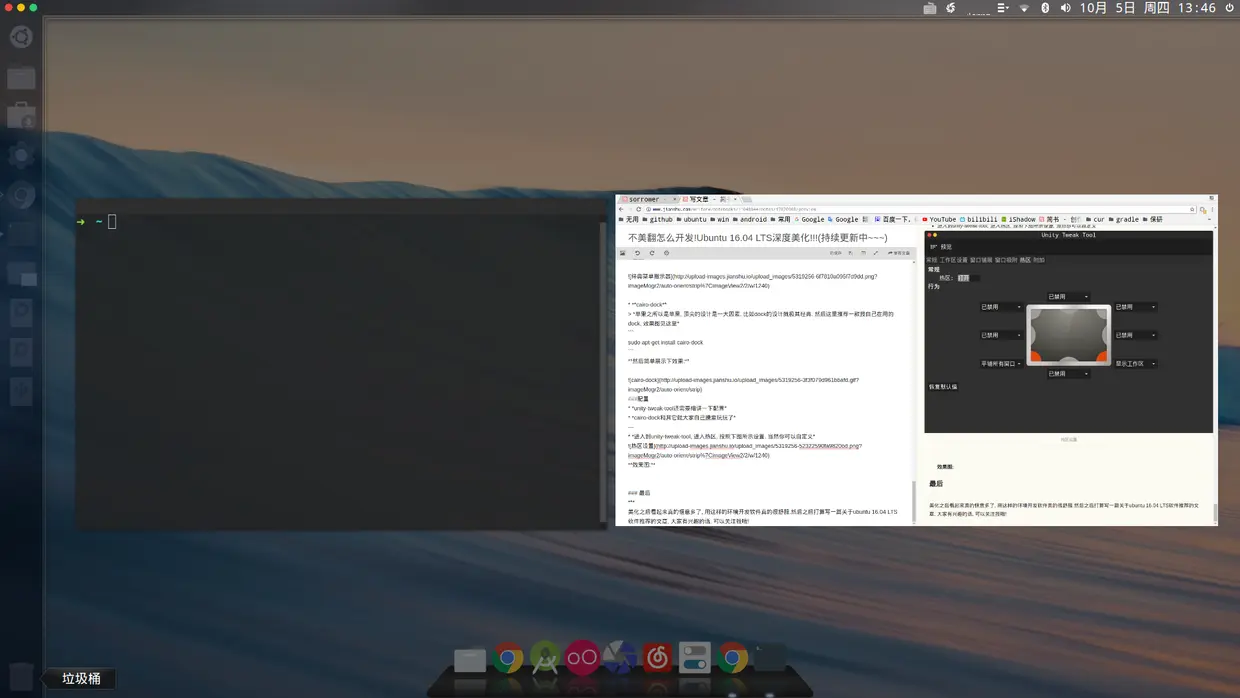Toggle the 热区 hotcorners switch
1240x698 pixels.
[x=969, y=278]
